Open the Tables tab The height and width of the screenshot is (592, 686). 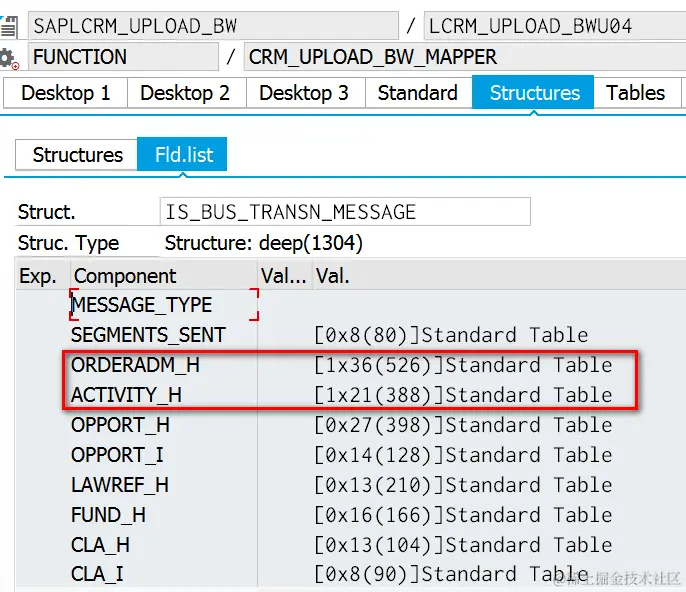(637, 93)
